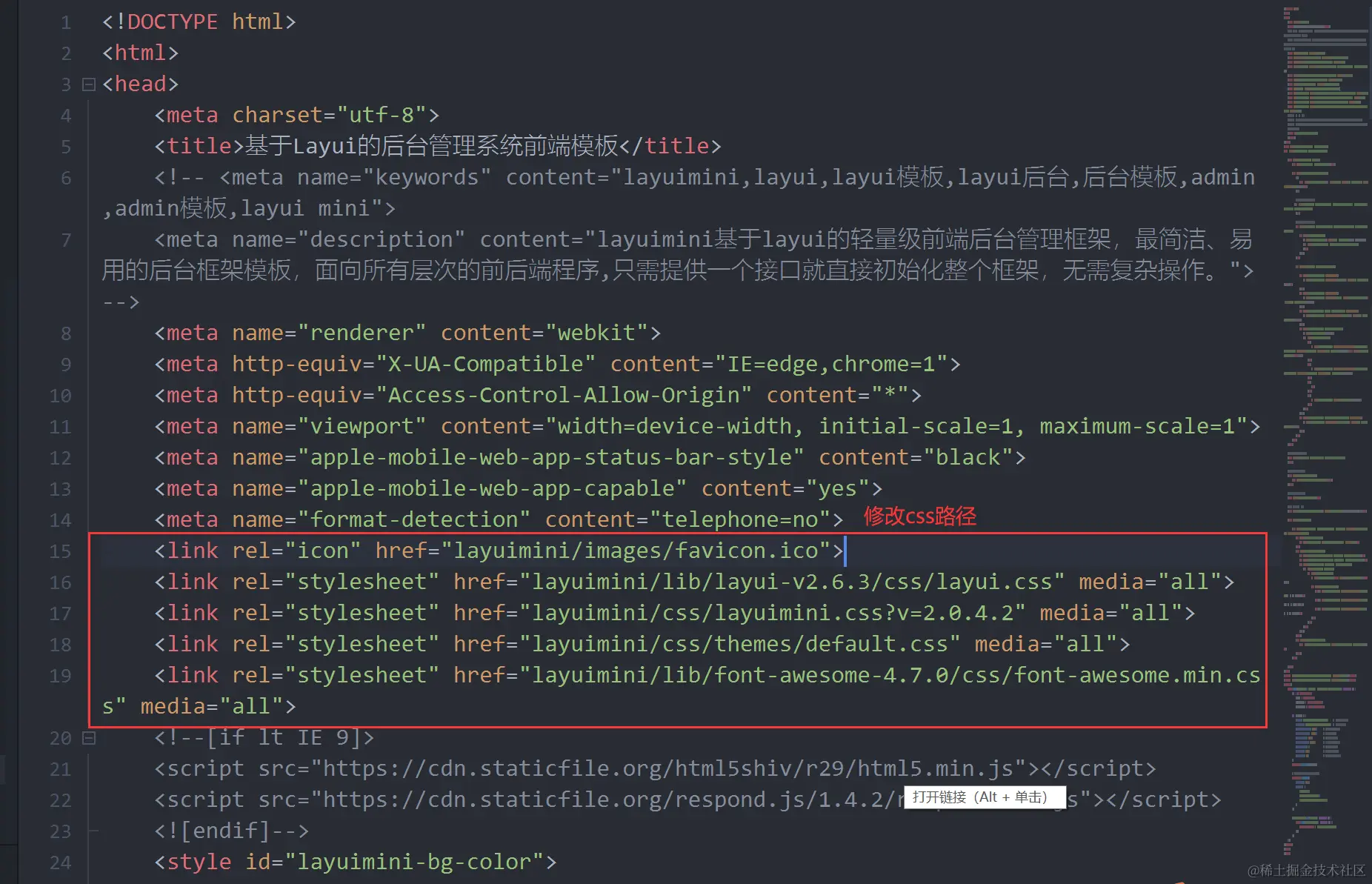This screenshot has height=884, width=1372.
Task: Click content="telephone=no" on line 14
Action: point(687,519)
